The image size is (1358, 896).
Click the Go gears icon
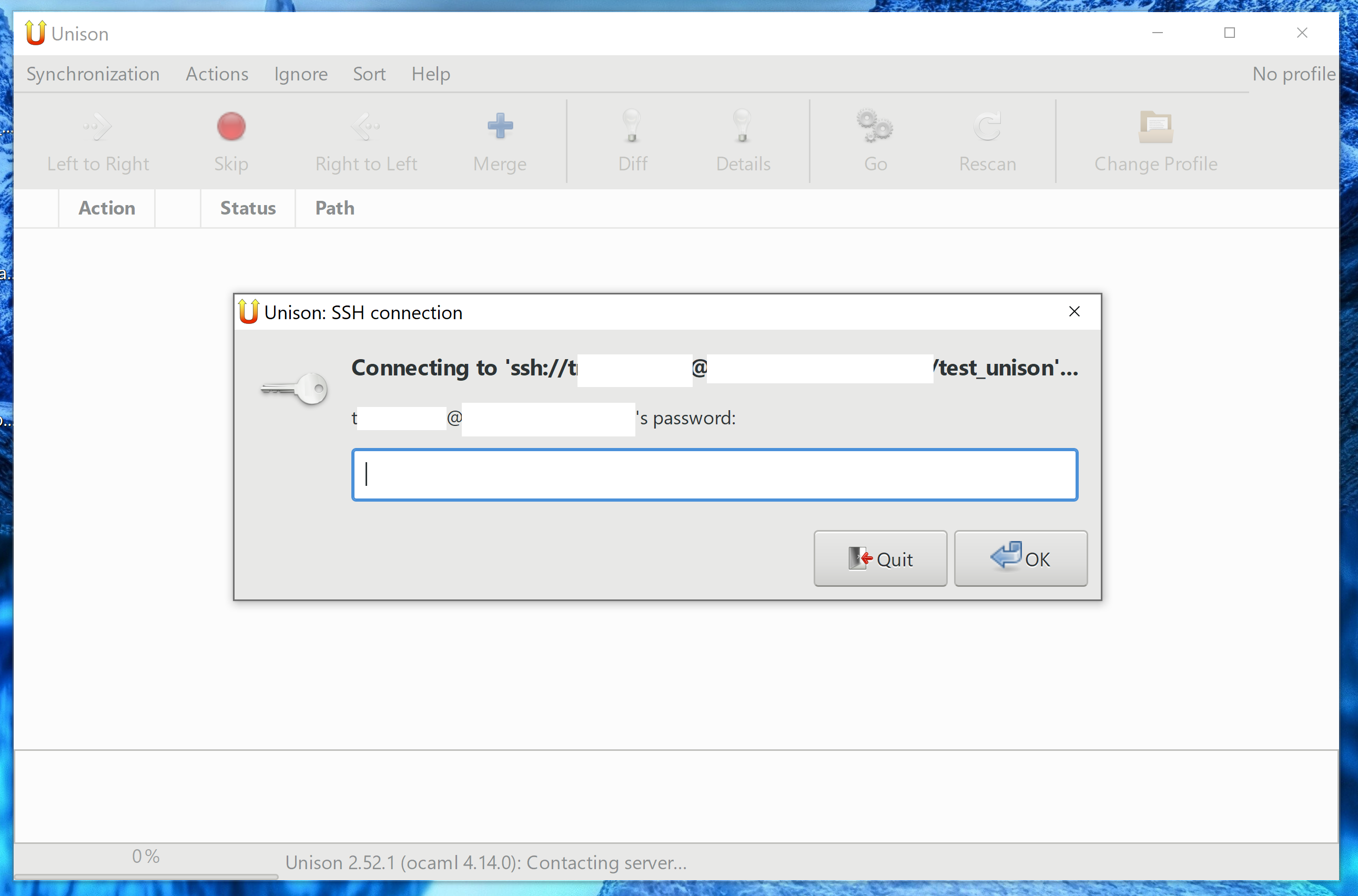(x=875, y=127)
